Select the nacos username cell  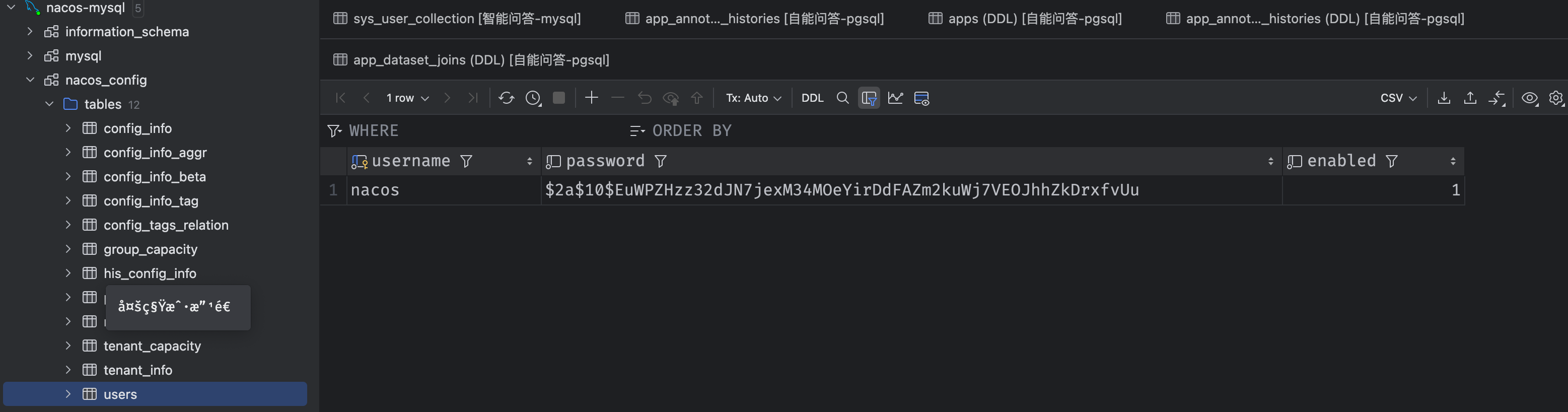tap(444, 190)
